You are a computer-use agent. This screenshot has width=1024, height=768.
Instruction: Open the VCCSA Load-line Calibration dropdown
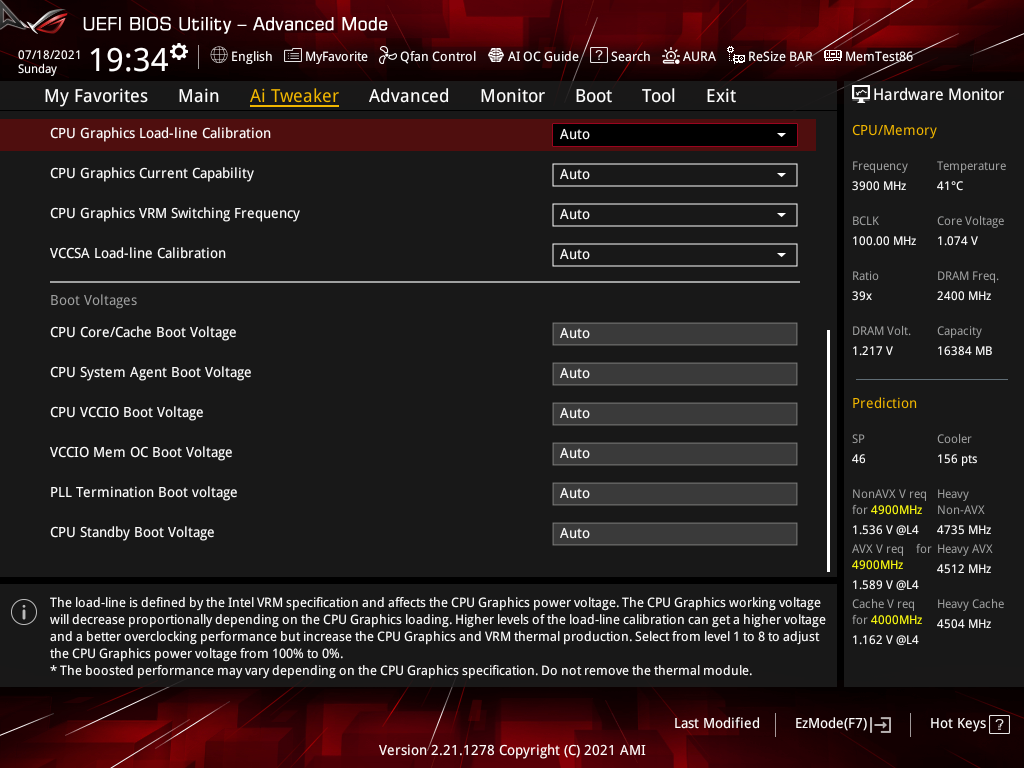(x=674, y=254)
